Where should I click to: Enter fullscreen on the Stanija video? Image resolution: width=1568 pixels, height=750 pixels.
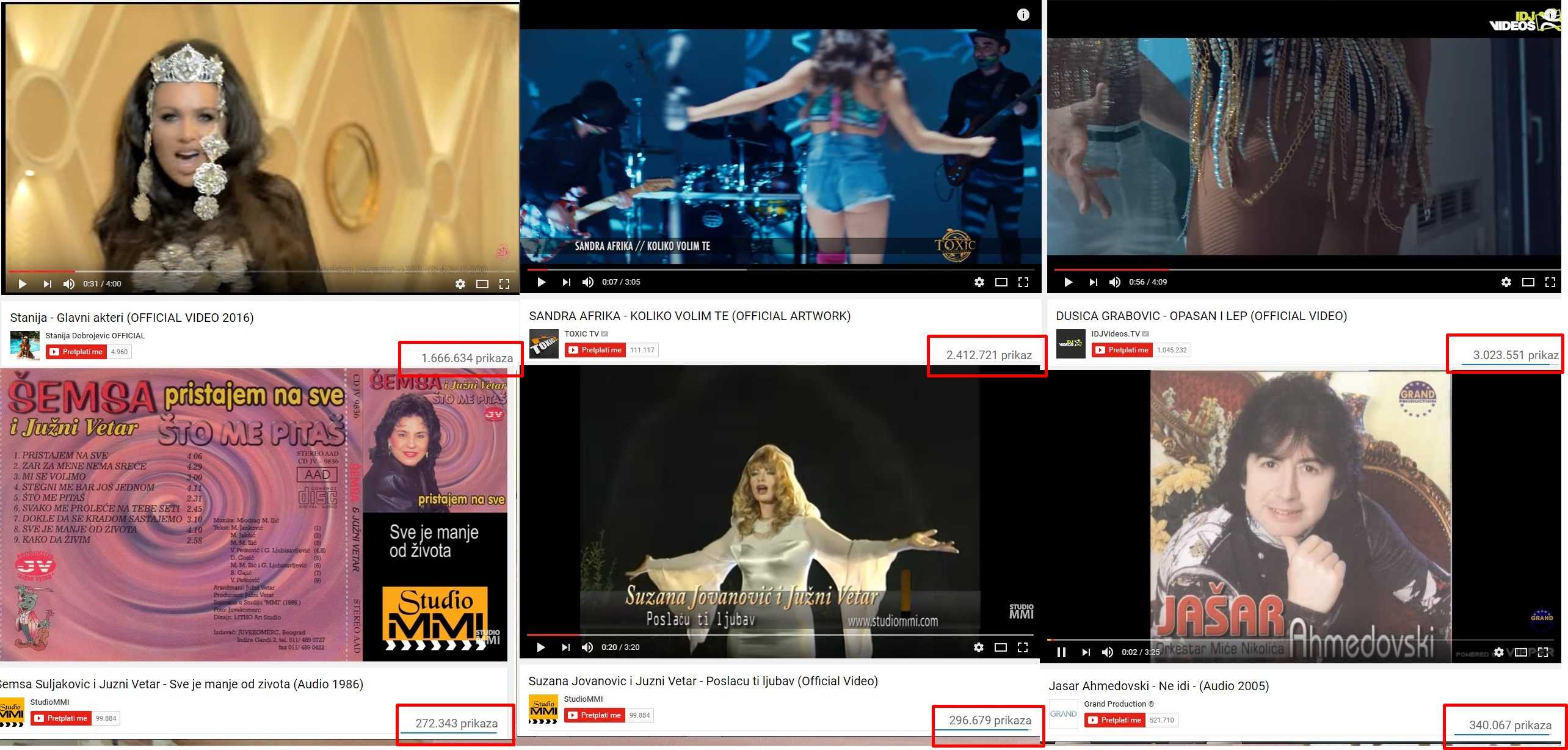[x=504, y=283]
